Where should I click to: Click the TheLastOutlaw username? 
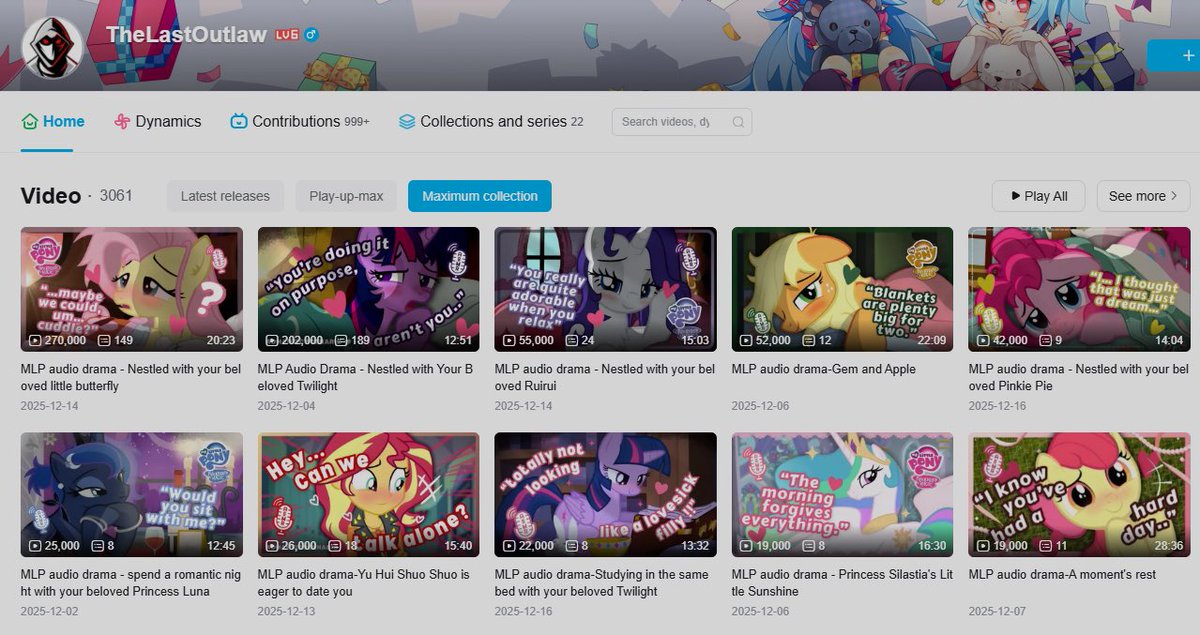(x=186, y=34)
